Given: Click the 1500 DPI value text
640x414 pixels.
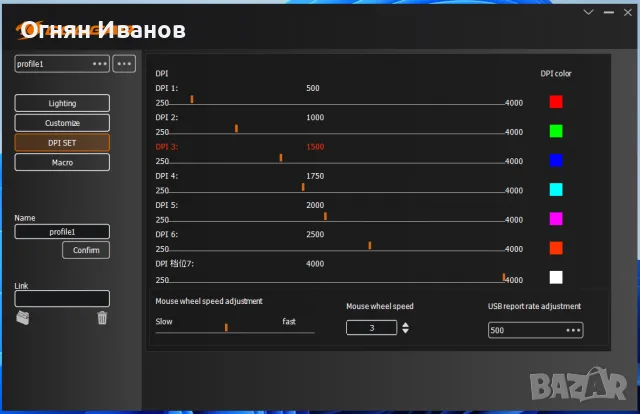Looking at the screenshot, I should (x=315, y=147).
